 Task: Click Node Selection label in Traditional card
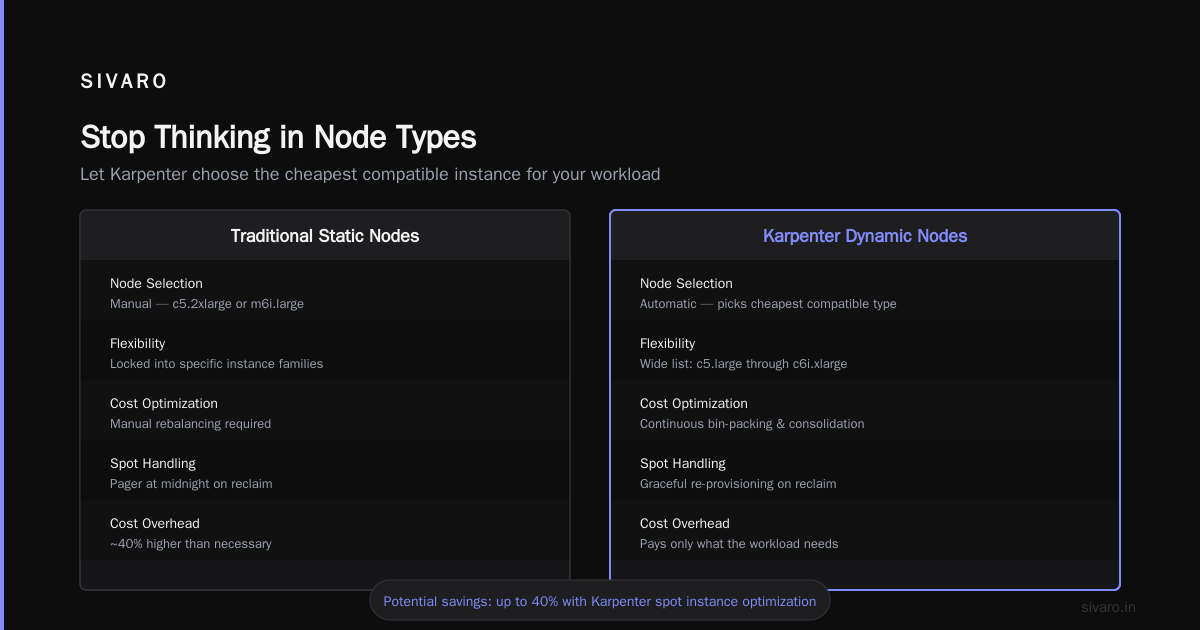tap(156, 284)
